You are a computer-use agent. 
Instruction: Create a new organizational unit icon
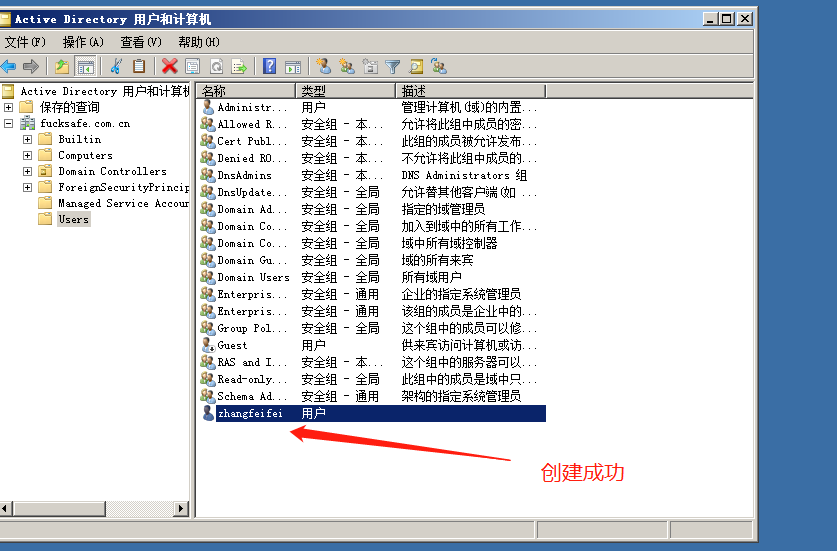tap(370, 66)
